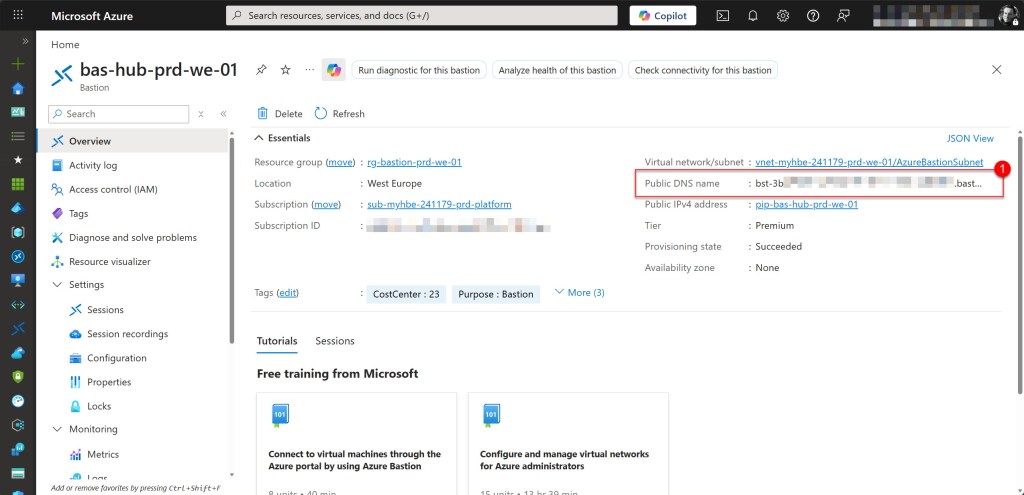This screenshot has width=1024, height=495.
Task: Open portal settings gear icon
Action: [783, 15]
